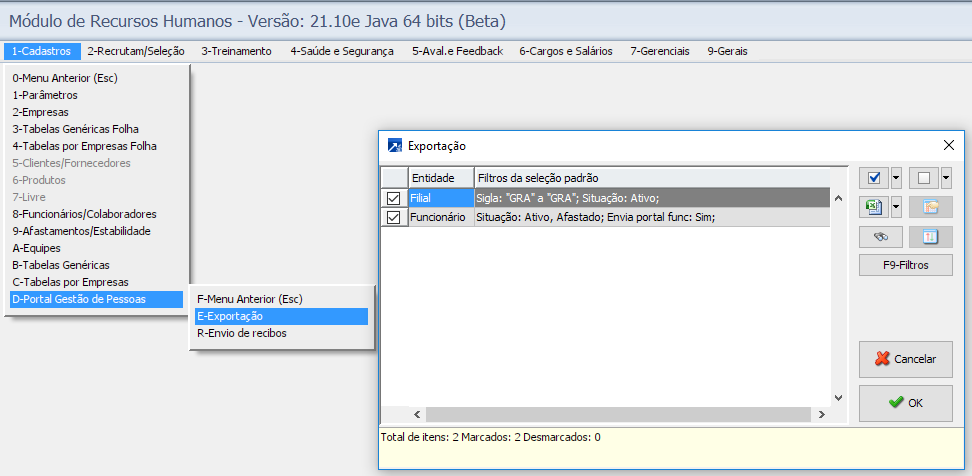
Task: Select 0-Menu Anterior (Esc) in Cadastros menu
Action: click(96, 78)
